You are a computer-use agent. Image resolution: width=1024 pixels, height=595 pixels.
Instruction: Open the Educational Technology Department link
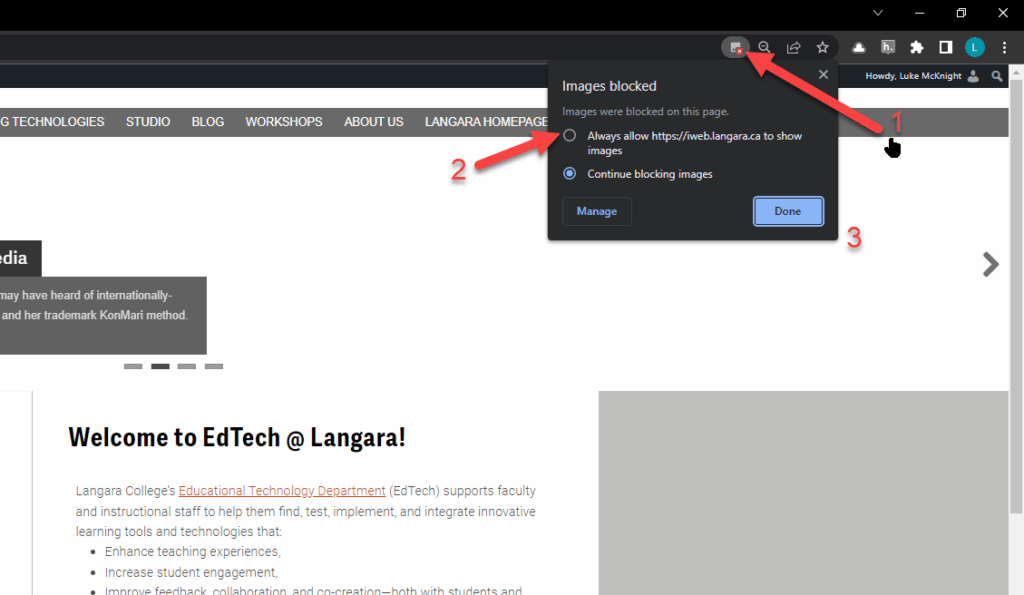[x=282, y=491]
